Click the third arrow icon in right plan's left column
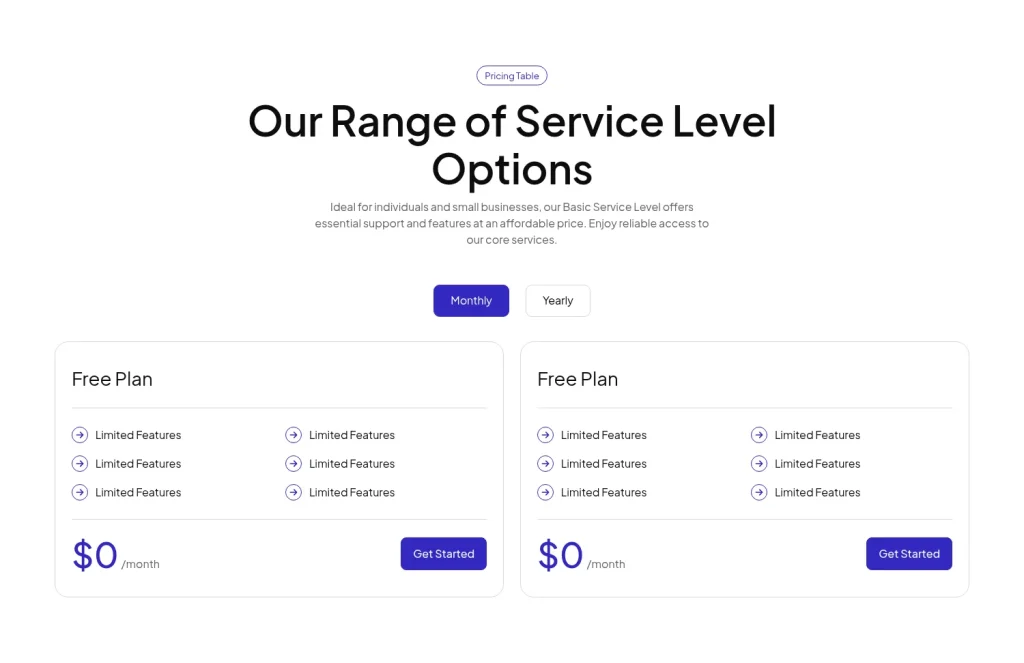 [546, 492]
